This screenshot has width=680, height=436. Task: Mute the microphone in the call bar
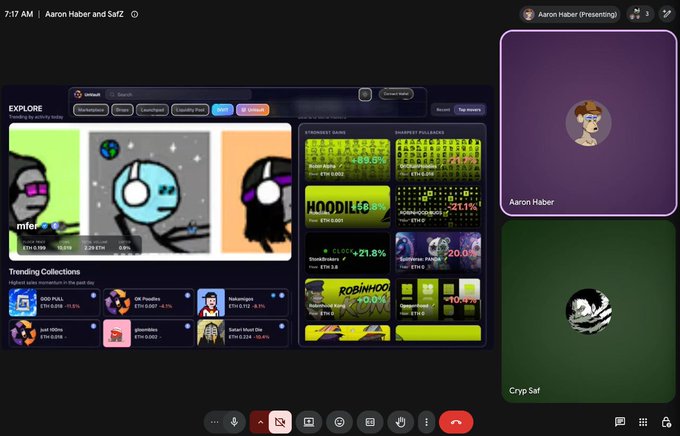[x=234, y=422]
